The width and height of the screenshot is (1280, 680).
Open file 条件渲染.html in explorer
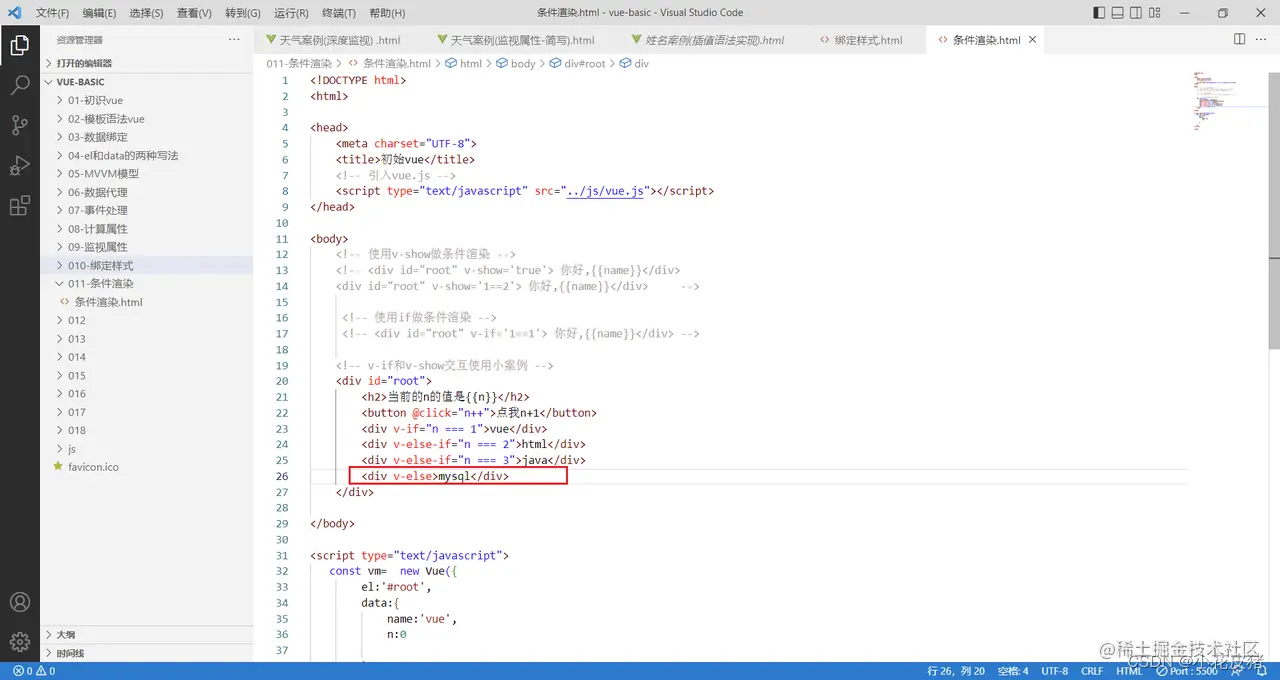[147, 302]
